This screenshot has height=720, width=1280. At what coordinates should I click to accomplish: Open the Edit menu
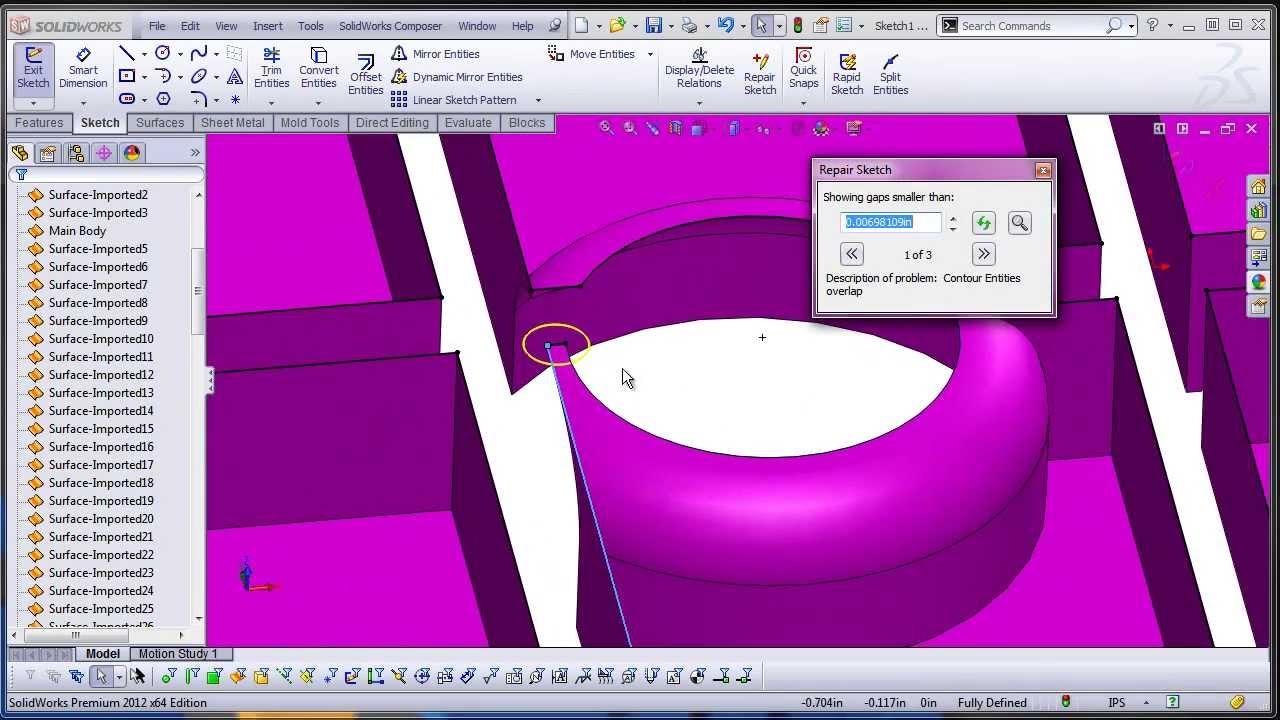click(x=190, y=26)
